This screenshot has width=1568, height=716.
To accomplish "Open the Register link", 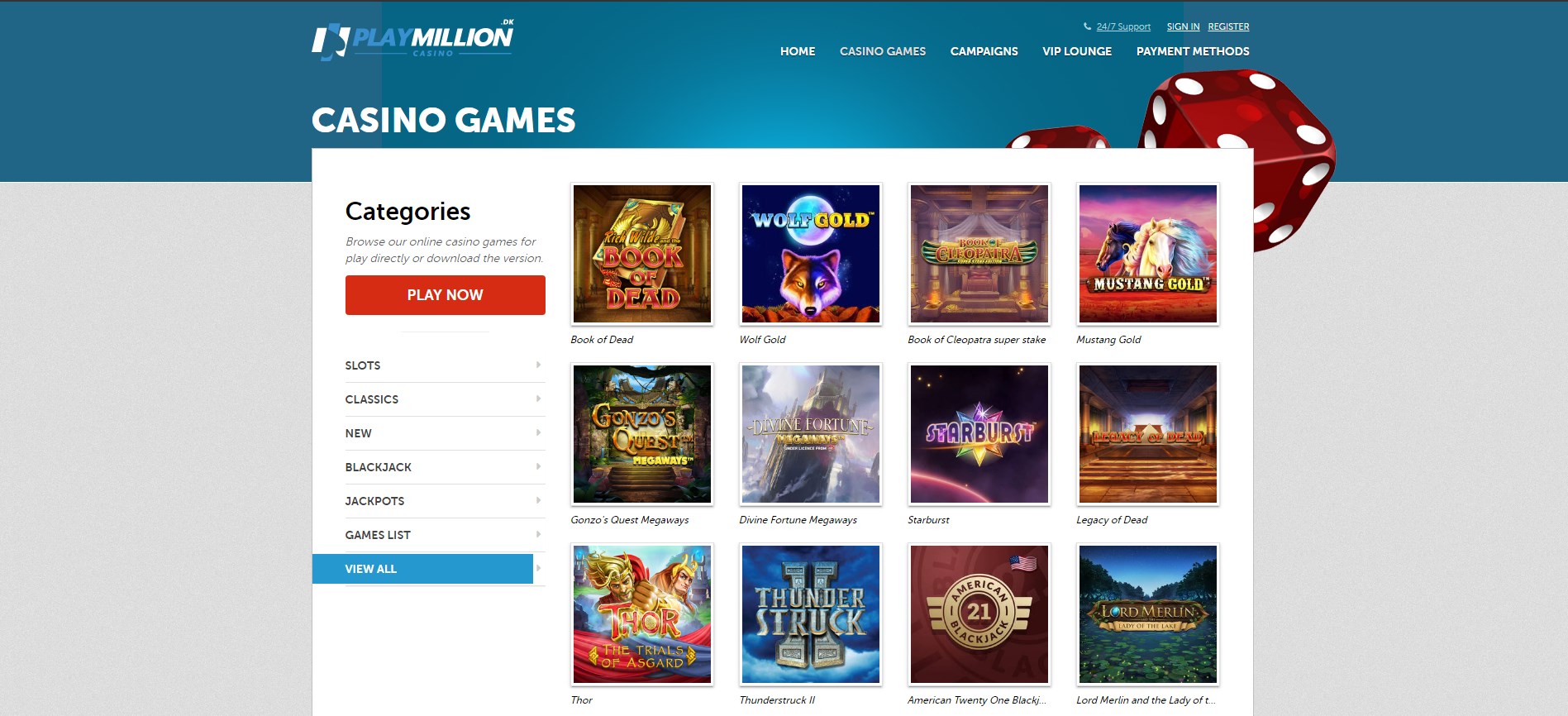I will tap(1228, 26).
